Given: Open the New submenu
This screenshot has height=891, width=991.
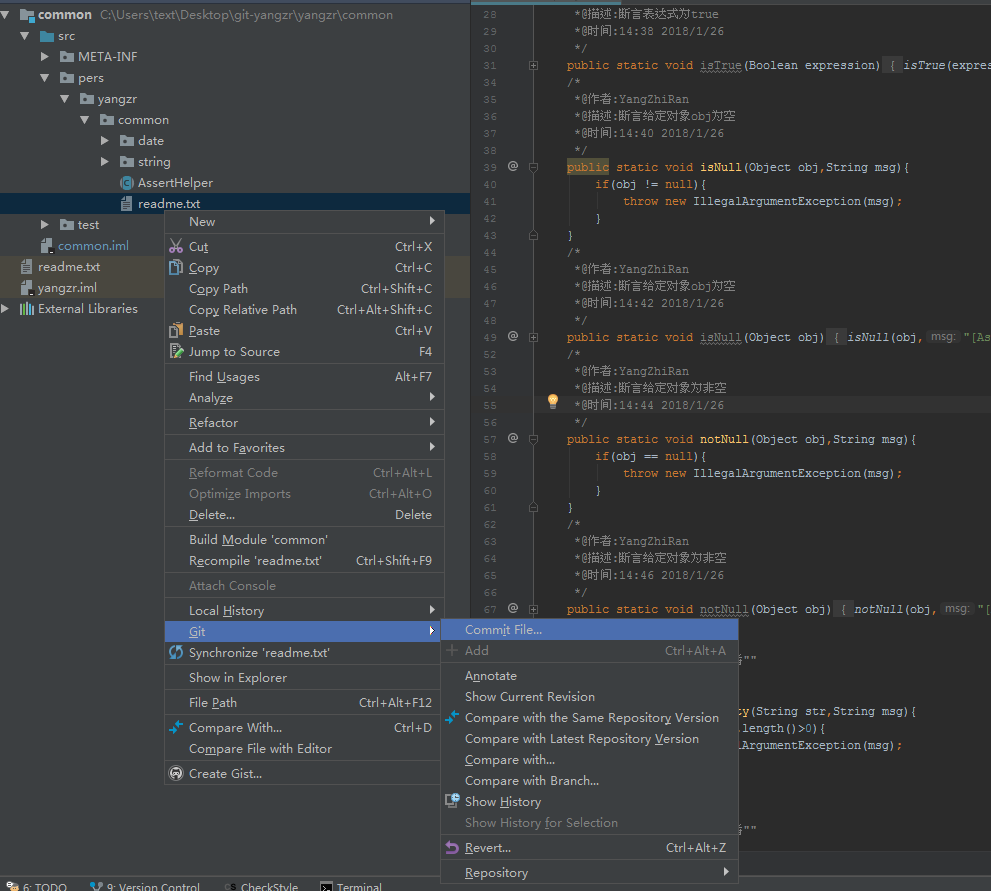Looking at the screenshot, I should 305,222.
